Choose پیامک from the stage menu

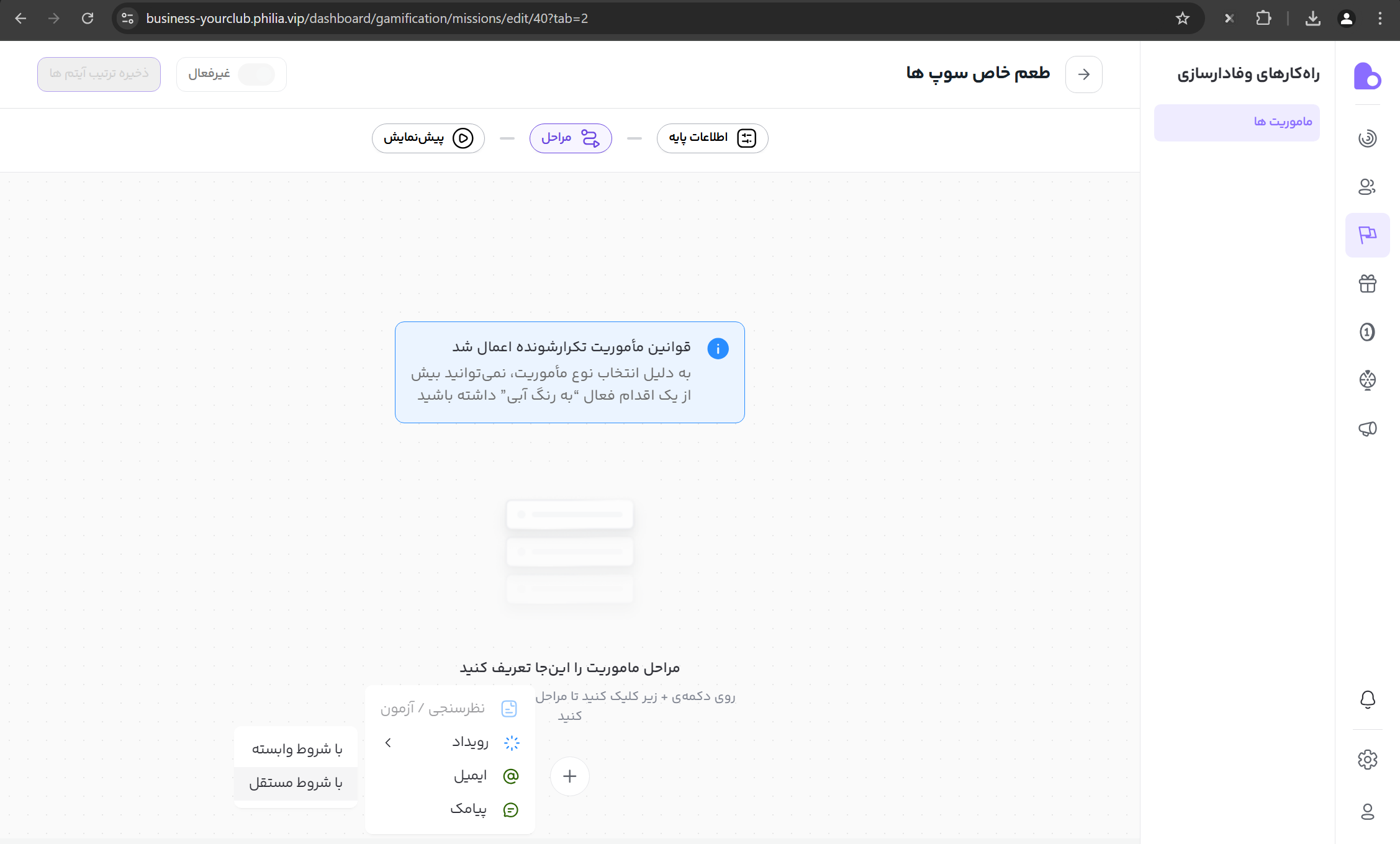click(x=469, y=809)
